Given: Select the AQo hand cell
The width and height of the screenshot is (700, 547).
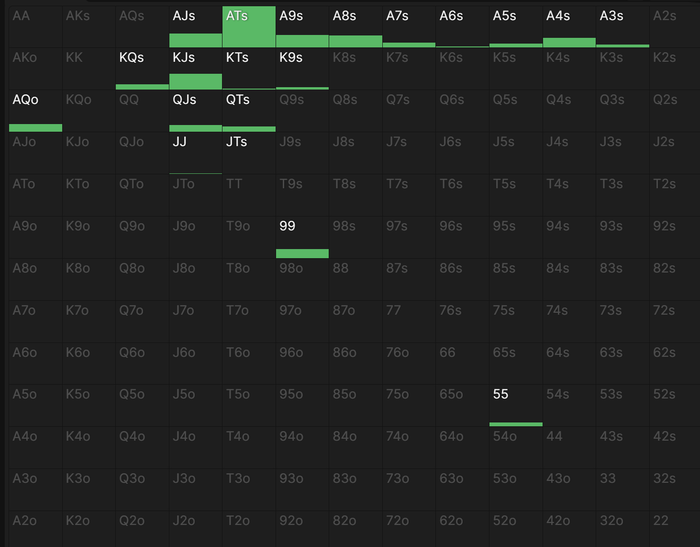Looking at the screenshot, I should coord(36,111).
